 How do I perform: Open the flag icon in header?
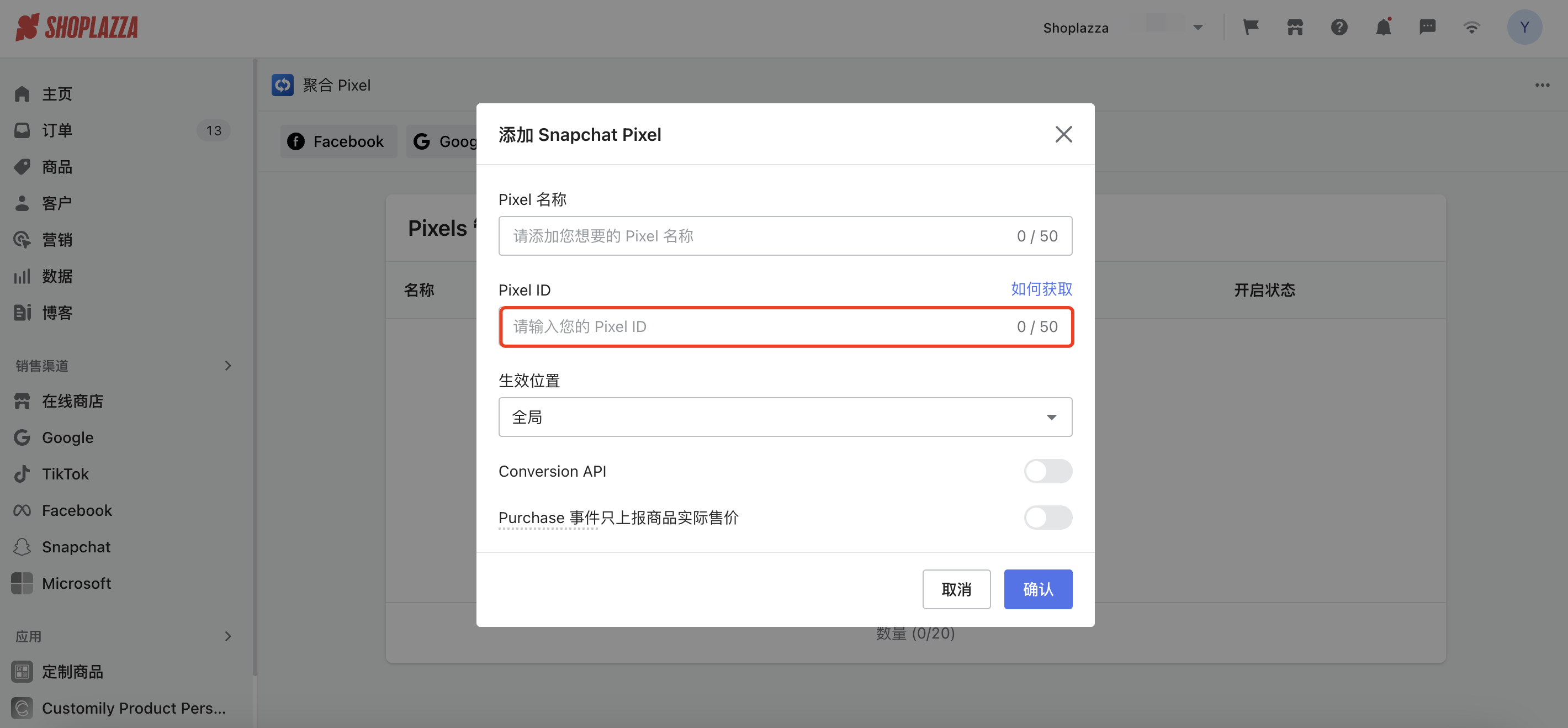[x=1251, y=28]
